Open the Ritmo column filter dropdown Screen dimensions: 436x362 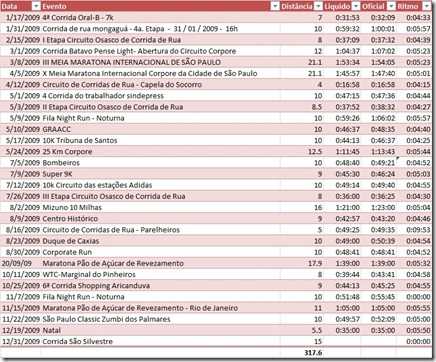tap(426, 6)
